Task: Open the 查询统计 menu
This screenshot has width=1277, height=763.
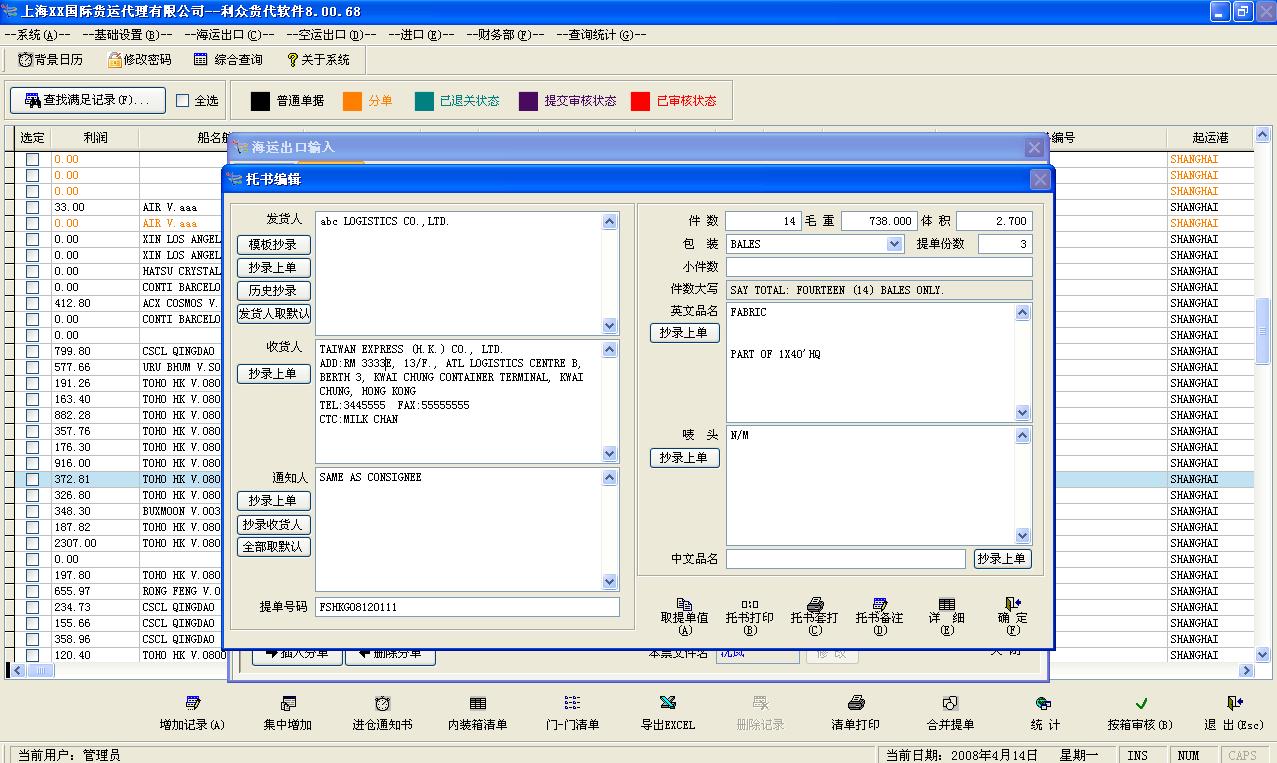Action: (x=601, y=34)
